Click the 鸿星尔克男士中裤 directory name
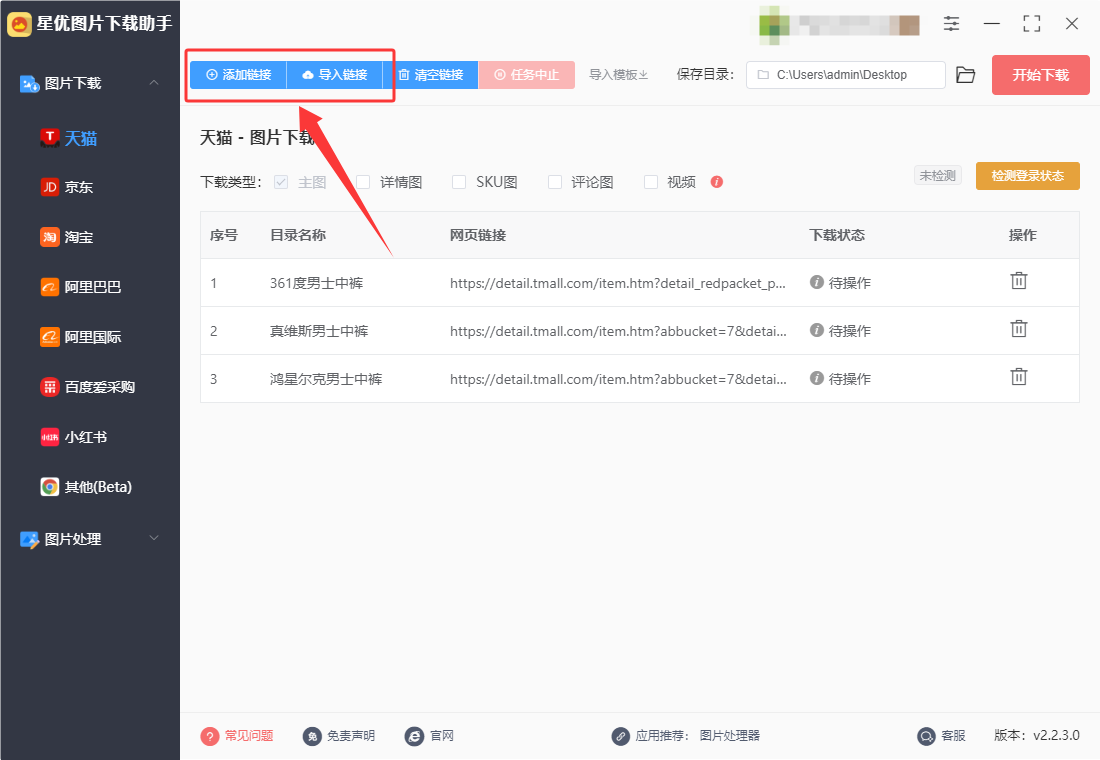The height and width of the screenshot is (760, 1100). (326, 379)
